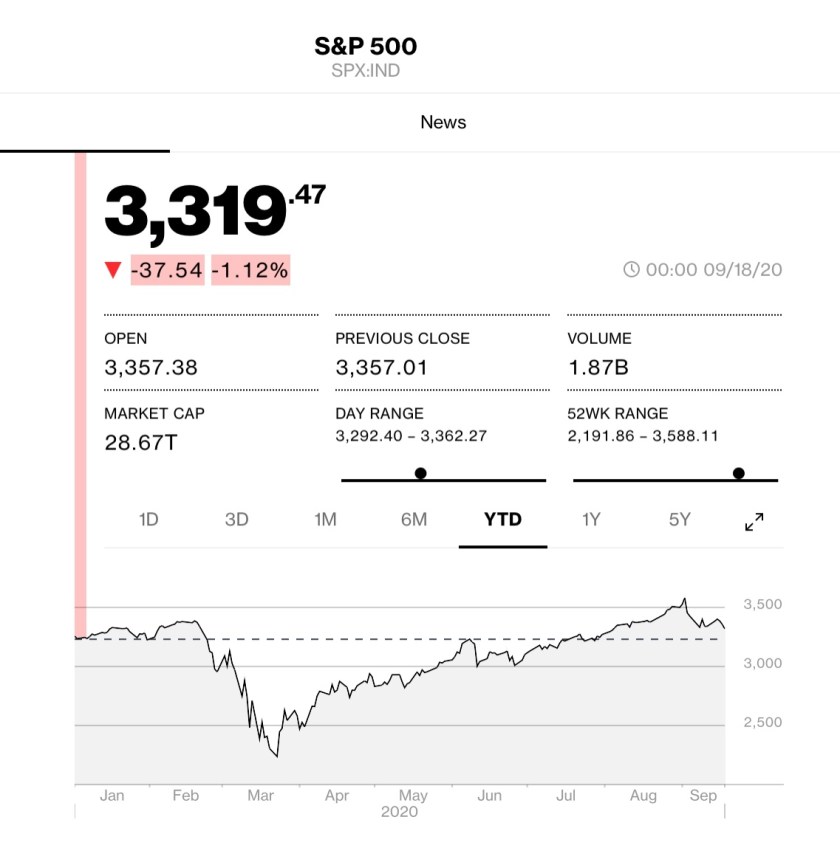Switch chart to 3D range

(236, 519)
